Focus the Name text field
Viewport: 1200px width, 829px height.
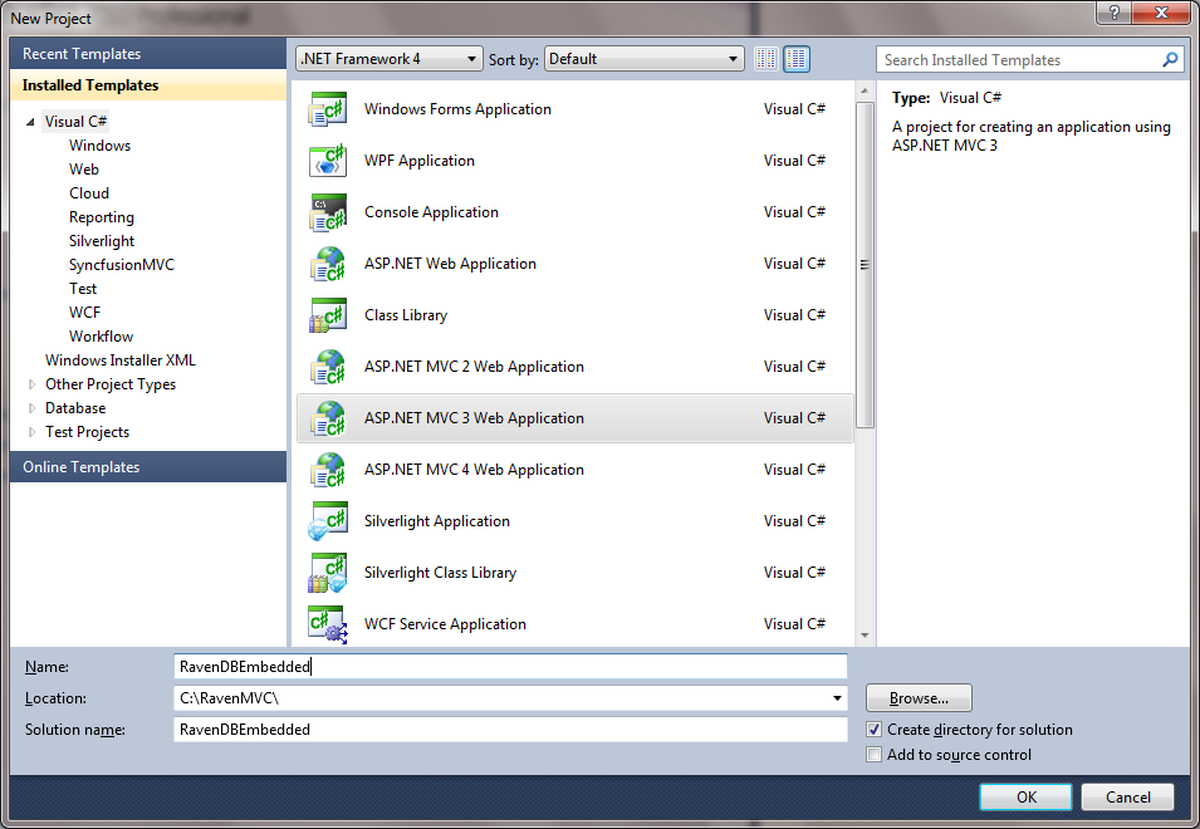coord(510,667)
